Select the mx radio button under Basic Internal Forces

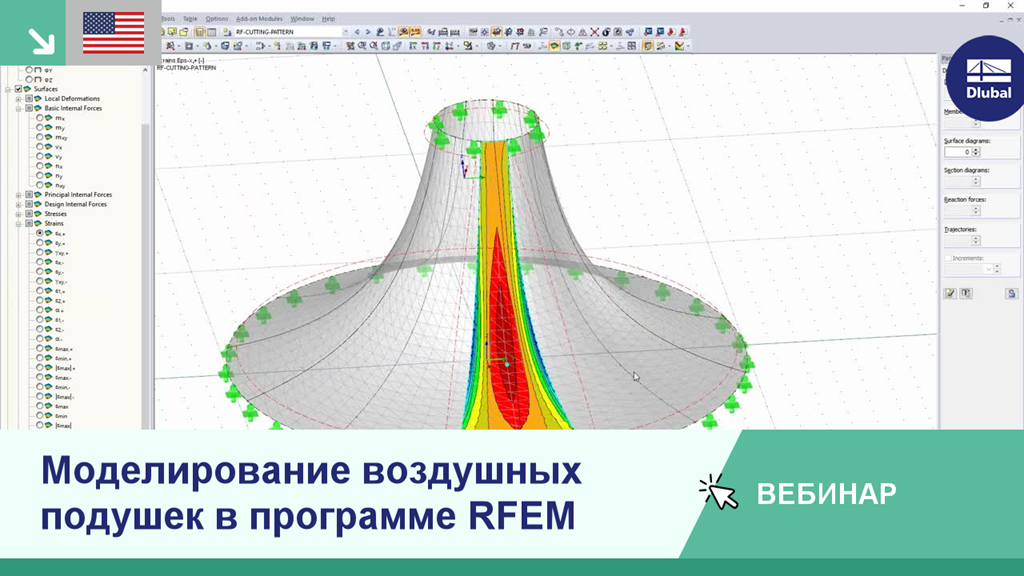(x=40, y=118)
